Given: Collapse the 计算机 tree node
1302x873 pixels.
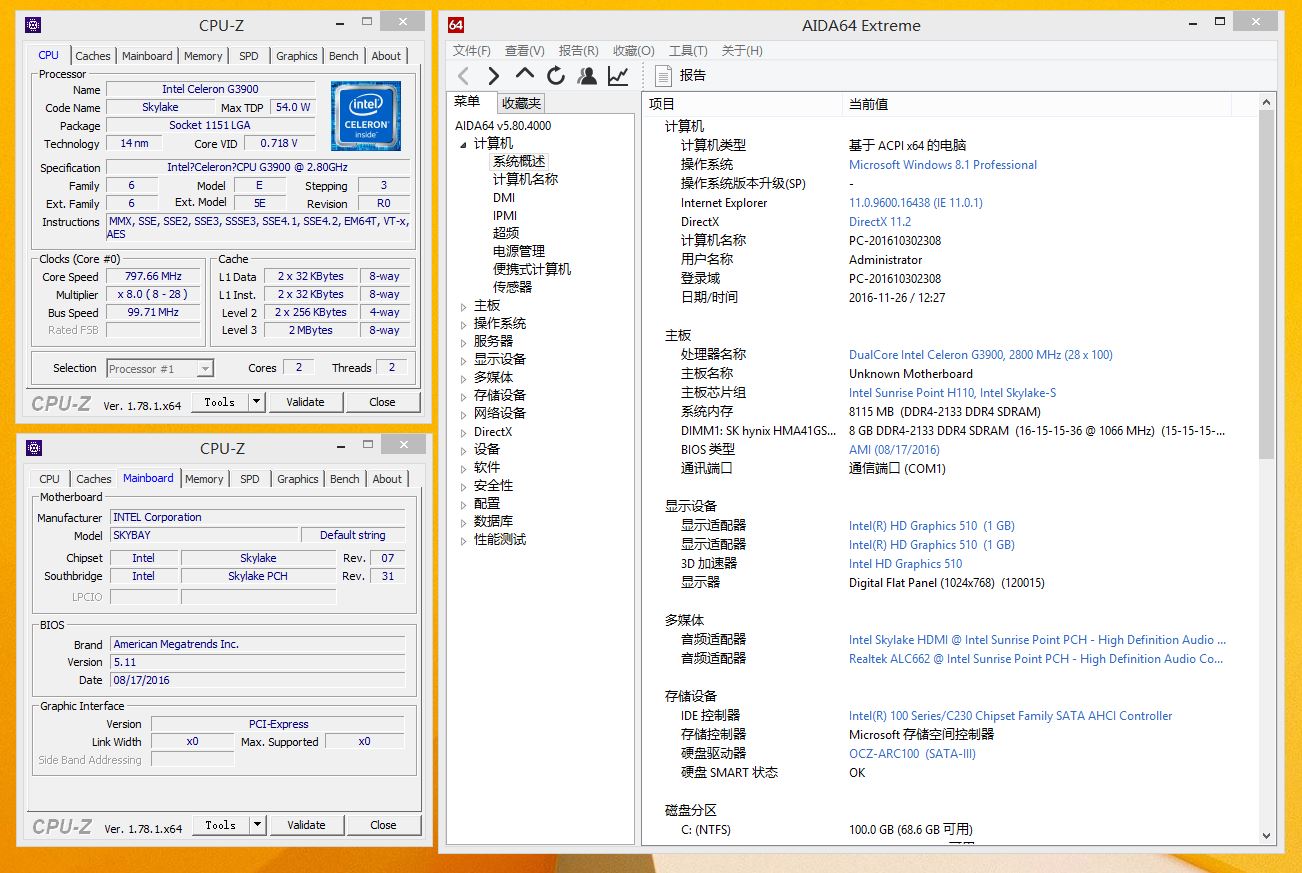Looking at the screenshot, I should pos(463,145).
